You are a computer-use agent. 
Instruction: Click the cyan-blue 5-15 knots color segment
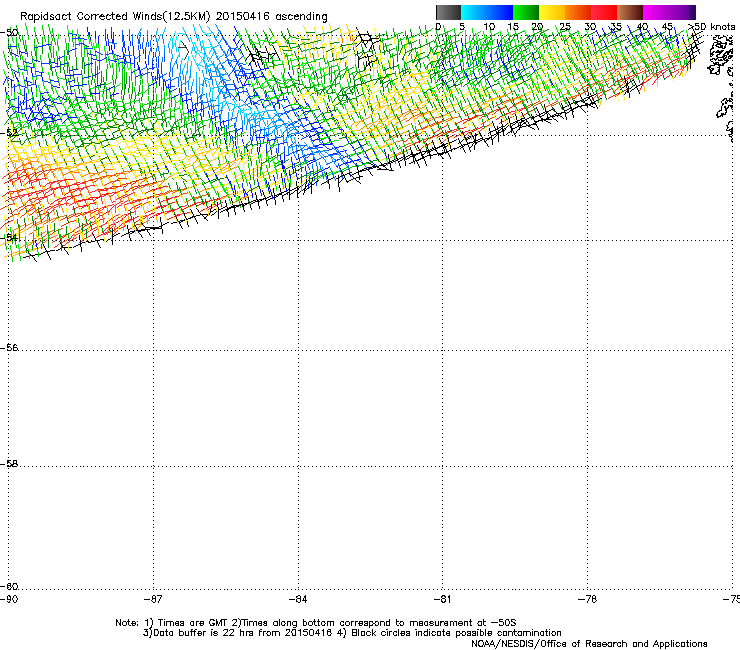[x=487, y=12]
